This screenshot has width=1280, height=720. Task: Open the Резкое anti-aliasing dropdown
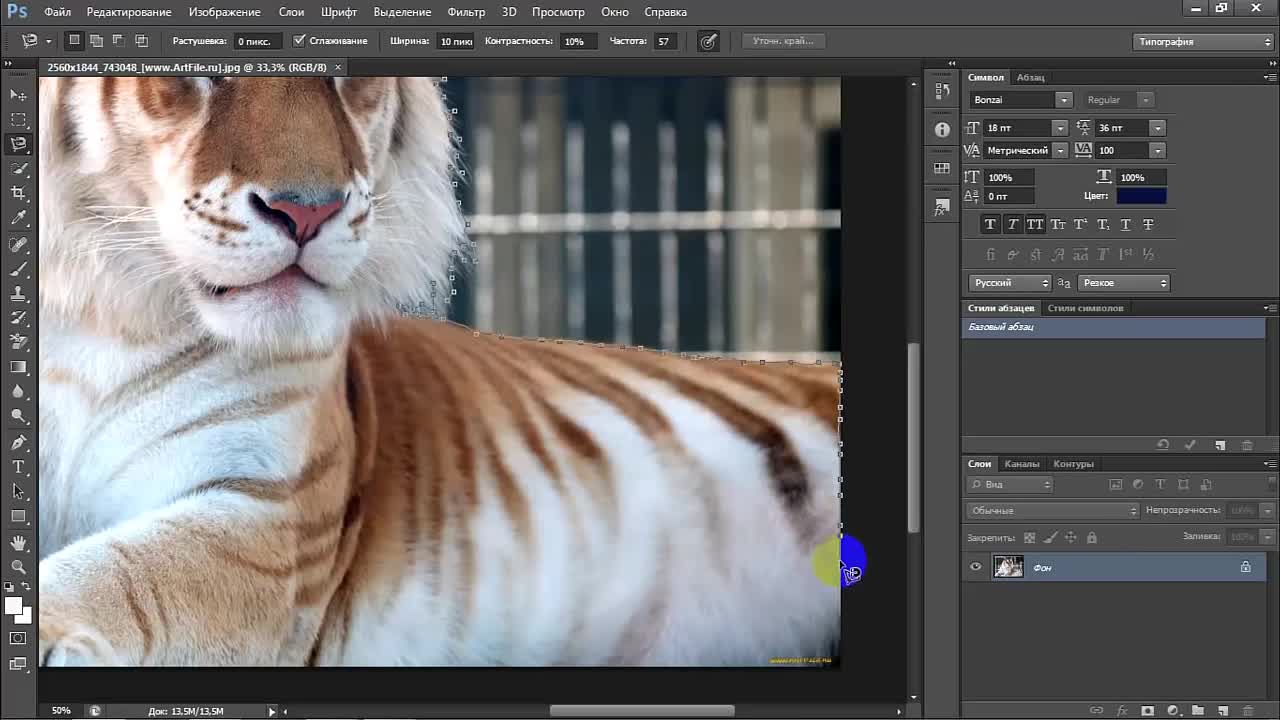pyautogui.click(x=1123, y=283)
